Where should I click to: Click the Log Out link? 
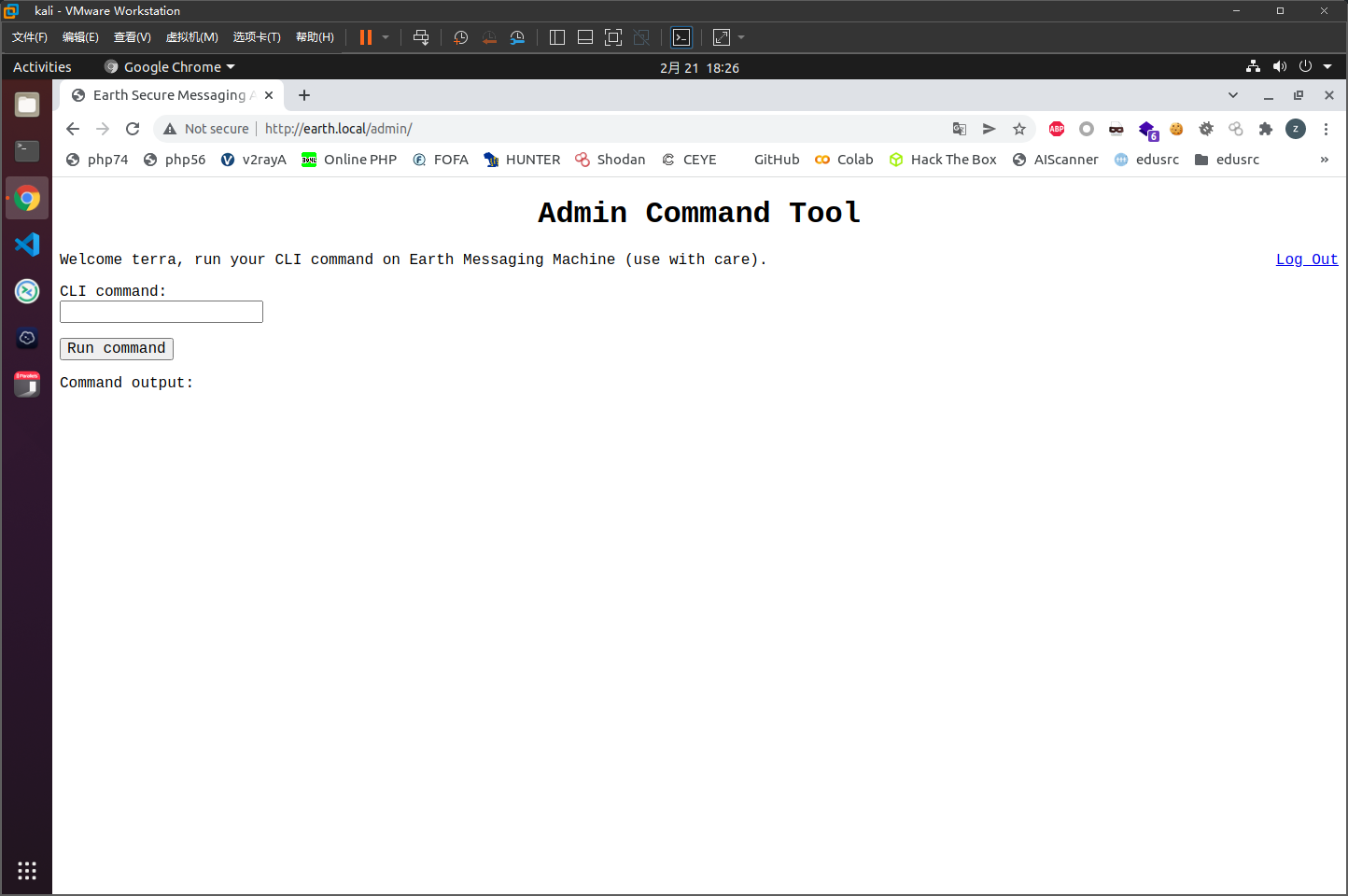click(x=1307, y=259)
